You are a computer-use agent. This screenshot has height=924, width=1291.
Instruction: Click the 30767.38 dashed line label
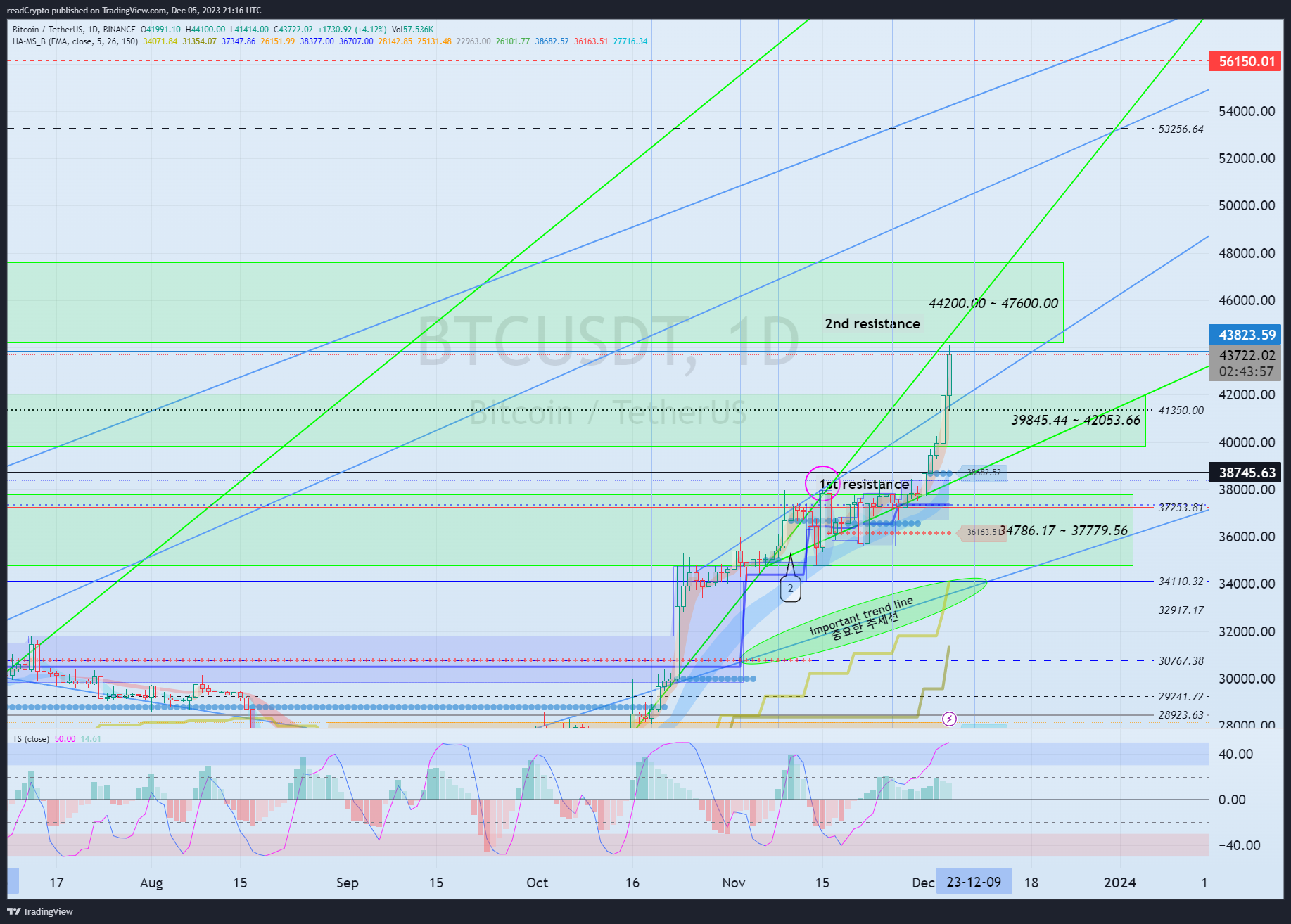[1181, 661]
